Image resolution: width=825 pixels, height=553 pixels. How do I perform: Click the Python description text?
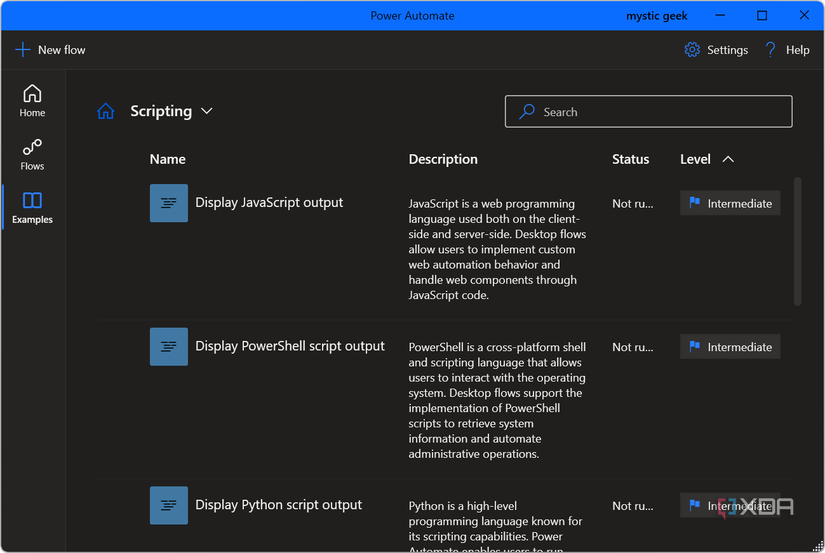[496, 526]
